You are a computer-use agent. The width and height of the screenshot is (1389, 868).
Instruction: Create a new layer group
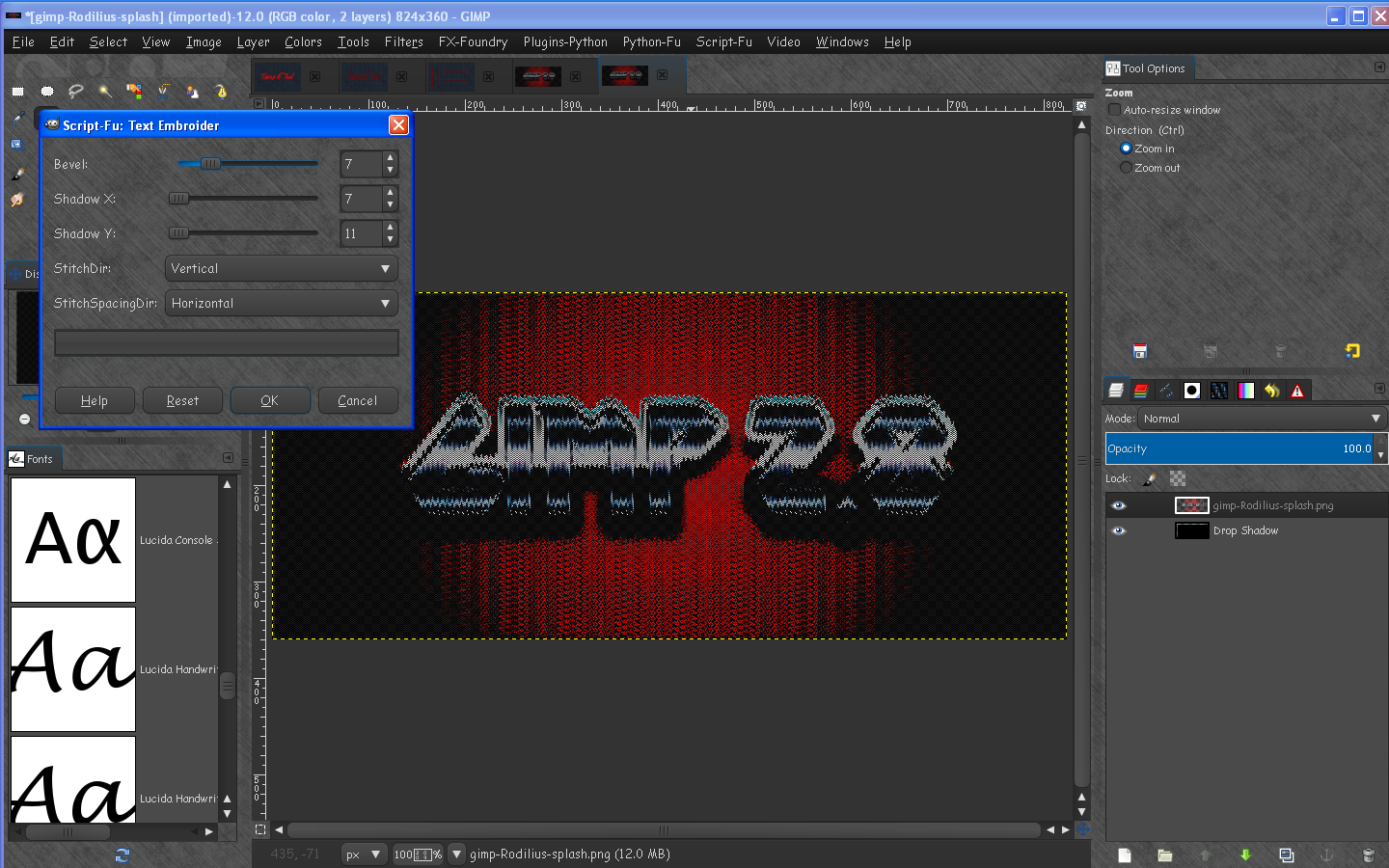pos(1165,854)
